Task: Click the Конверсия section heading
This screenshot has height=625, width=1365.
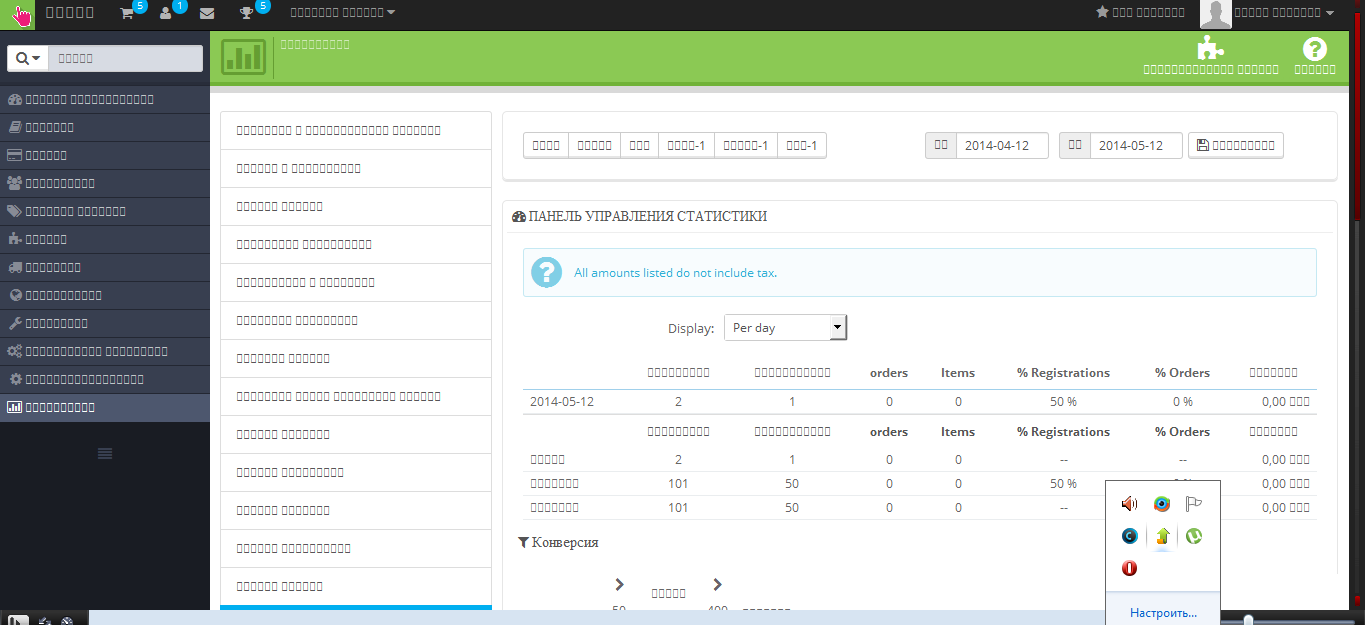Action: tap(565, 542)
